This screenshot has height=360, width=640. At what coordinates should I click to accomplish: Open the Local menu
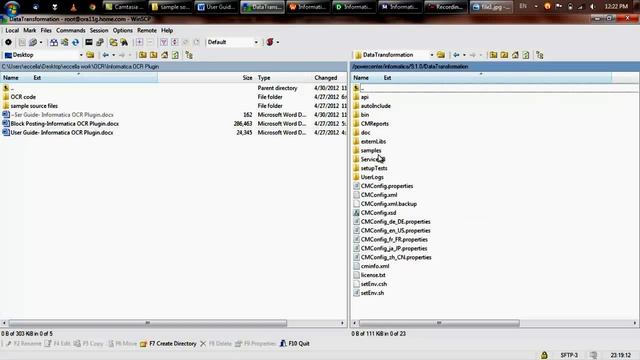(12, 30)
